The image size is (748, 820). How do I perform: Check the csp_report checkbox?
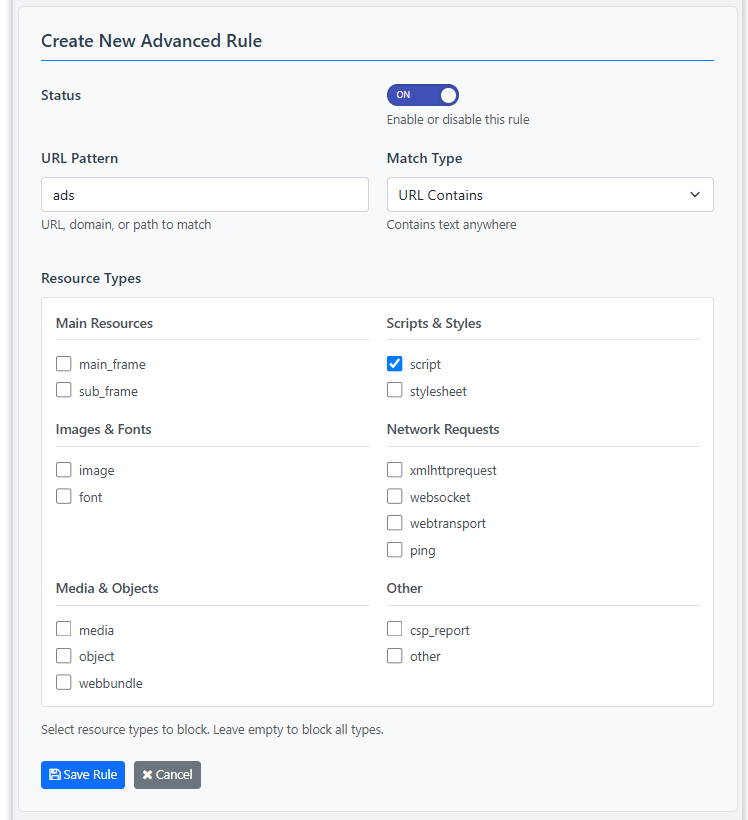click(x=395, y=630)
